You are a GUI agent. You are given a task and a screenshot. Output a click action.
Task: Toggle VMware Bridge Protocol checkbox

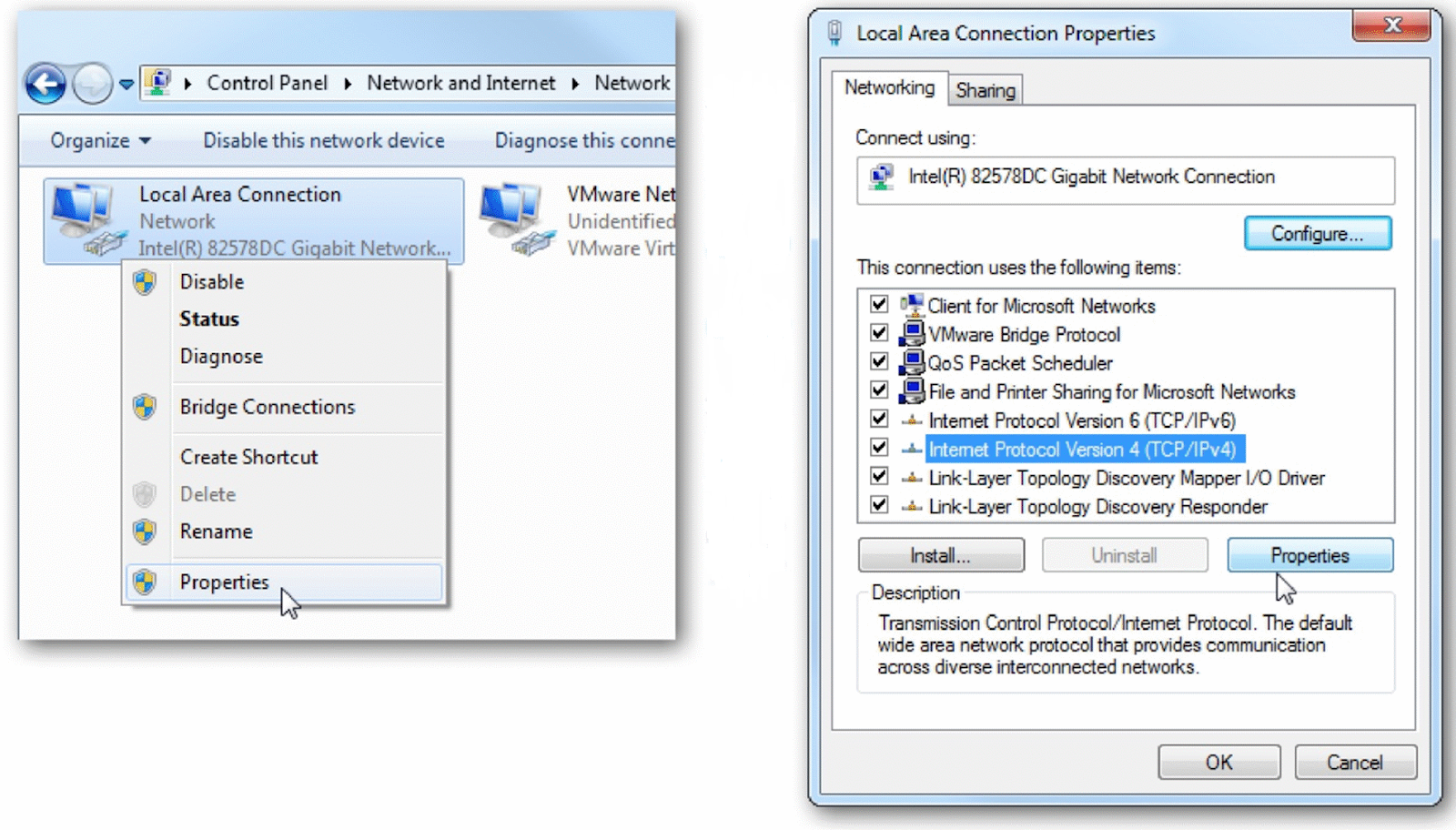(x=879, y=334)
